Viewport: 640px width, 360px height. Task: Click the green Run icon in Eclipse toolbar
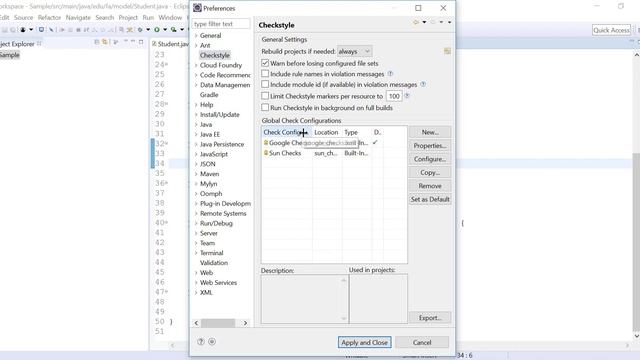pos(157,30)
